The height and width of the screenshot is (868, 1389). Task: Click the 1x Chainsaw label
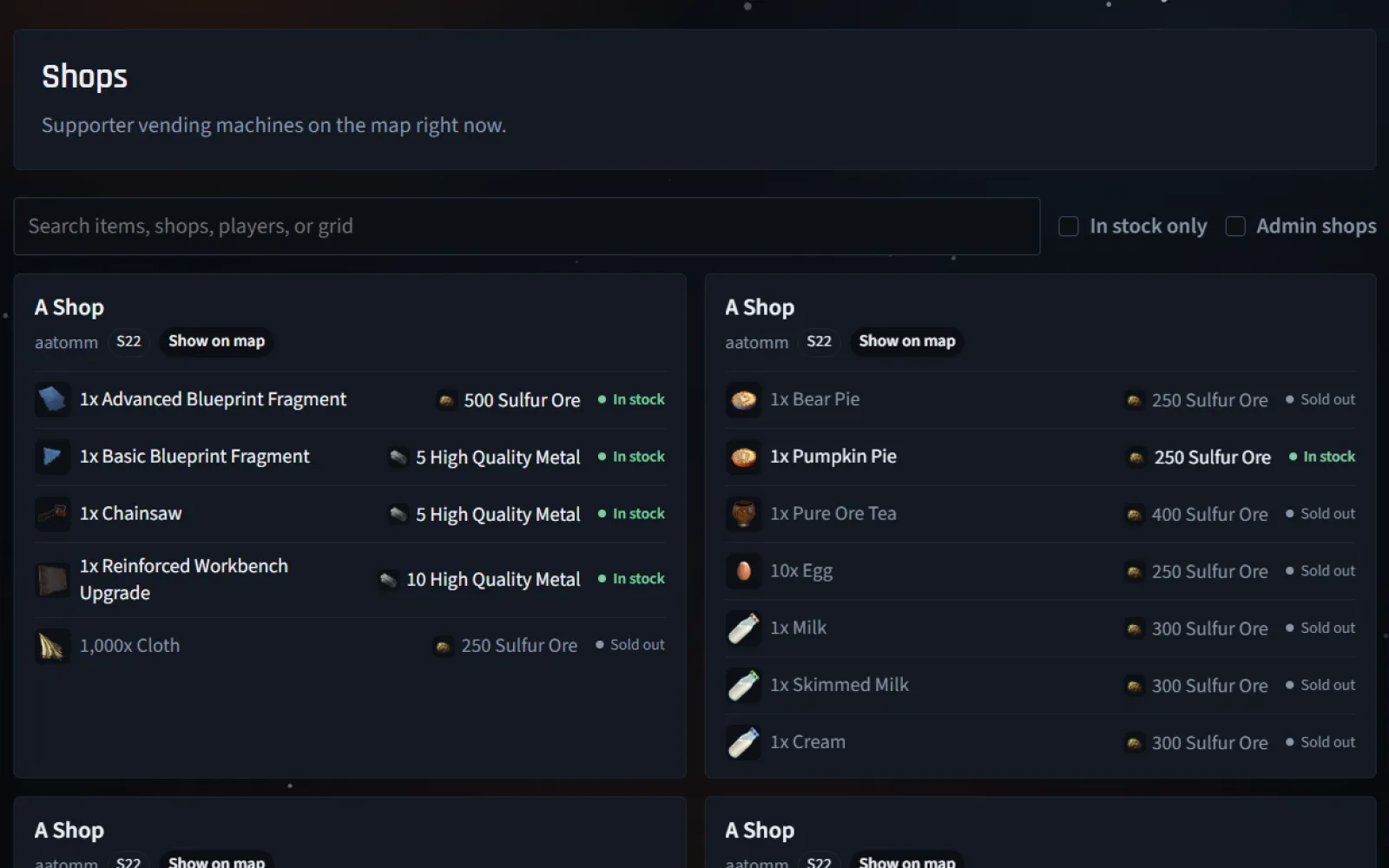click(x=131, y=514)
